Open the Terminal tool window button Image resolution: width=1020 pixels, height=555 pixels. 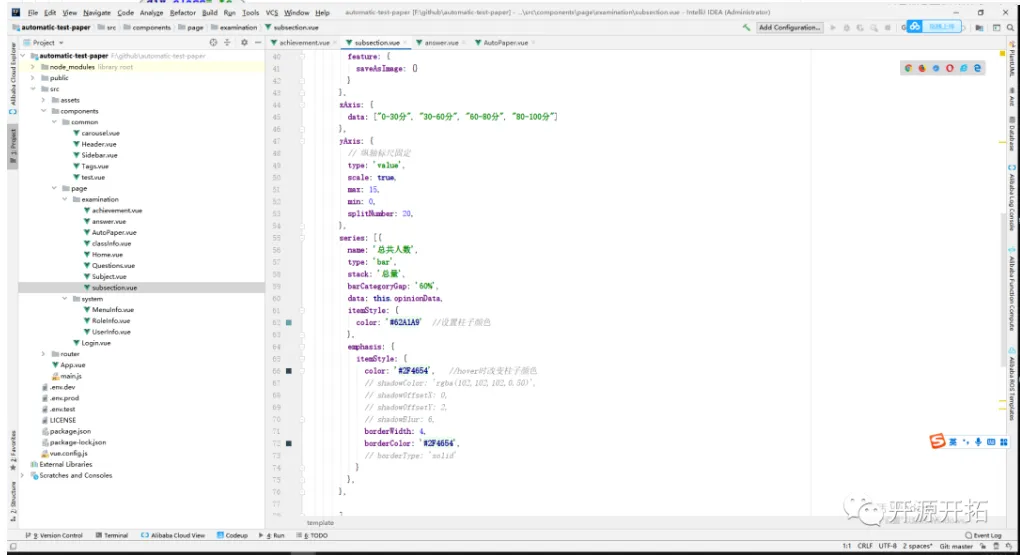tap(112, 535)
